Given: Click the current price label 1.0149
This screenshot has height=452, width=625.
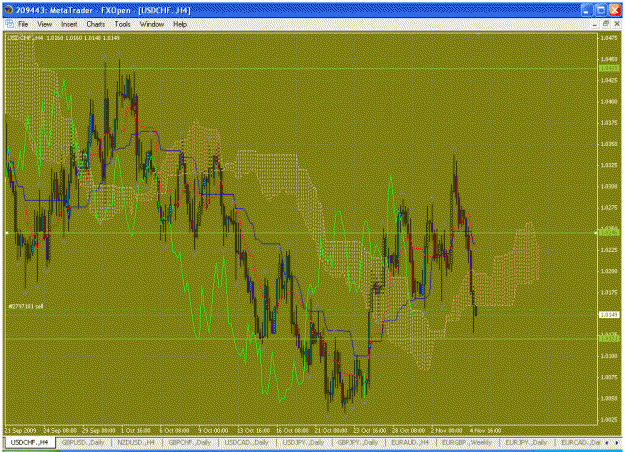Looking at the screenshot, I should (x=609, y=315).
